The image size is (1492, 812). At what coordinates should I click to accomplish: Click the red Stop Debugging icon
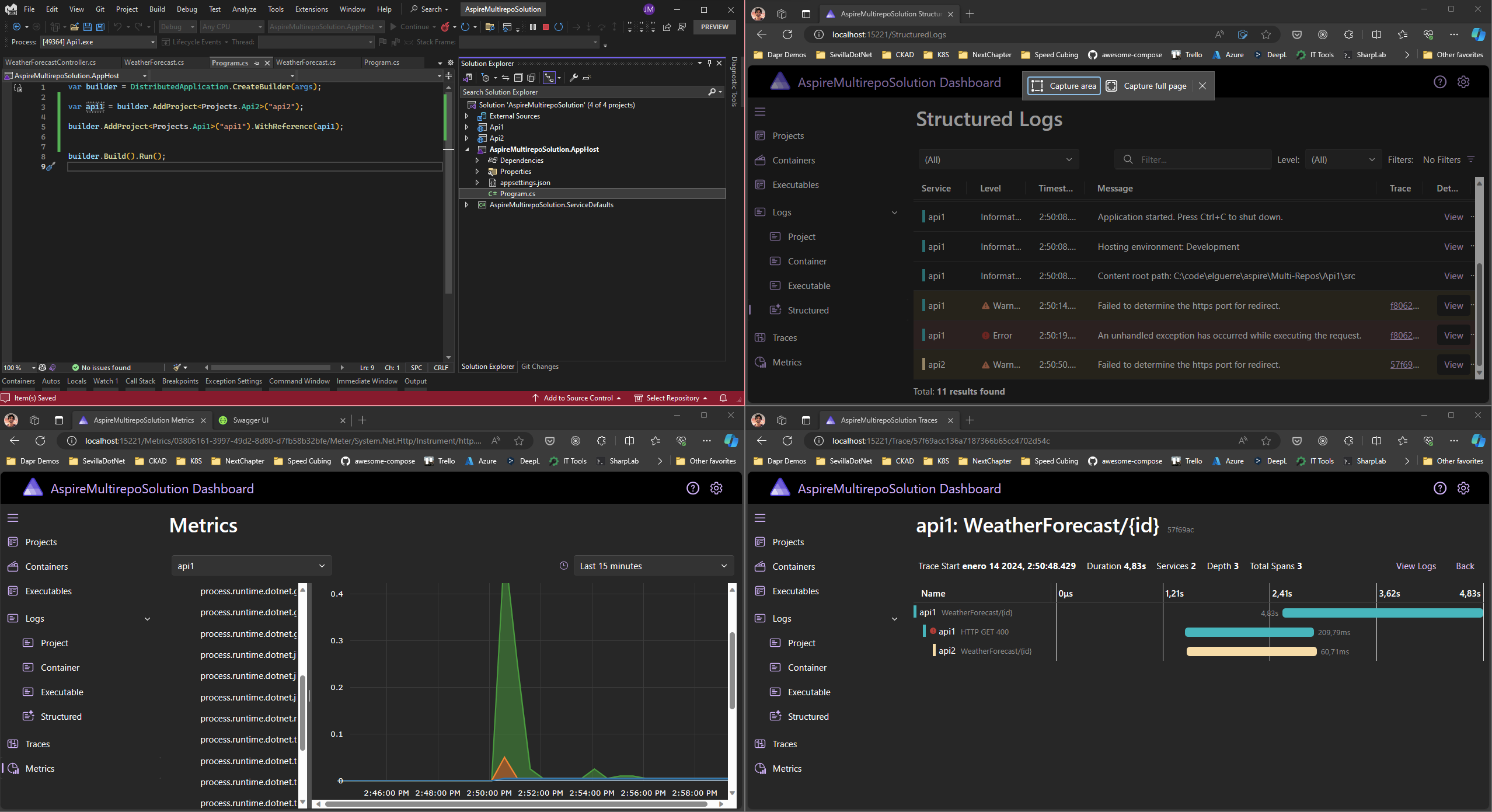click(545, 27)
